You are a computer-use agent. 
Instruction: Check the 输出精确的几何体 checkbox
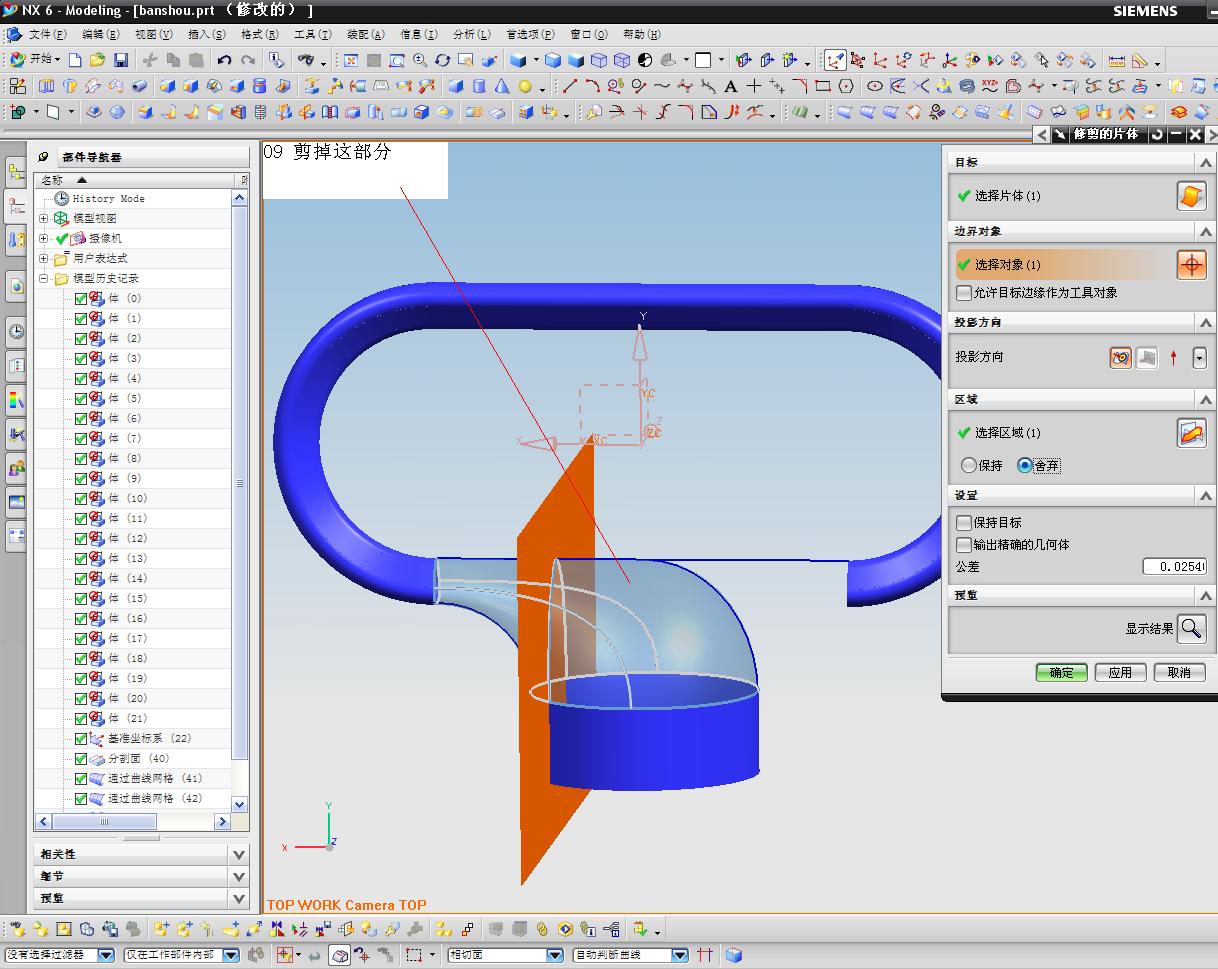(x=965, y=545)
